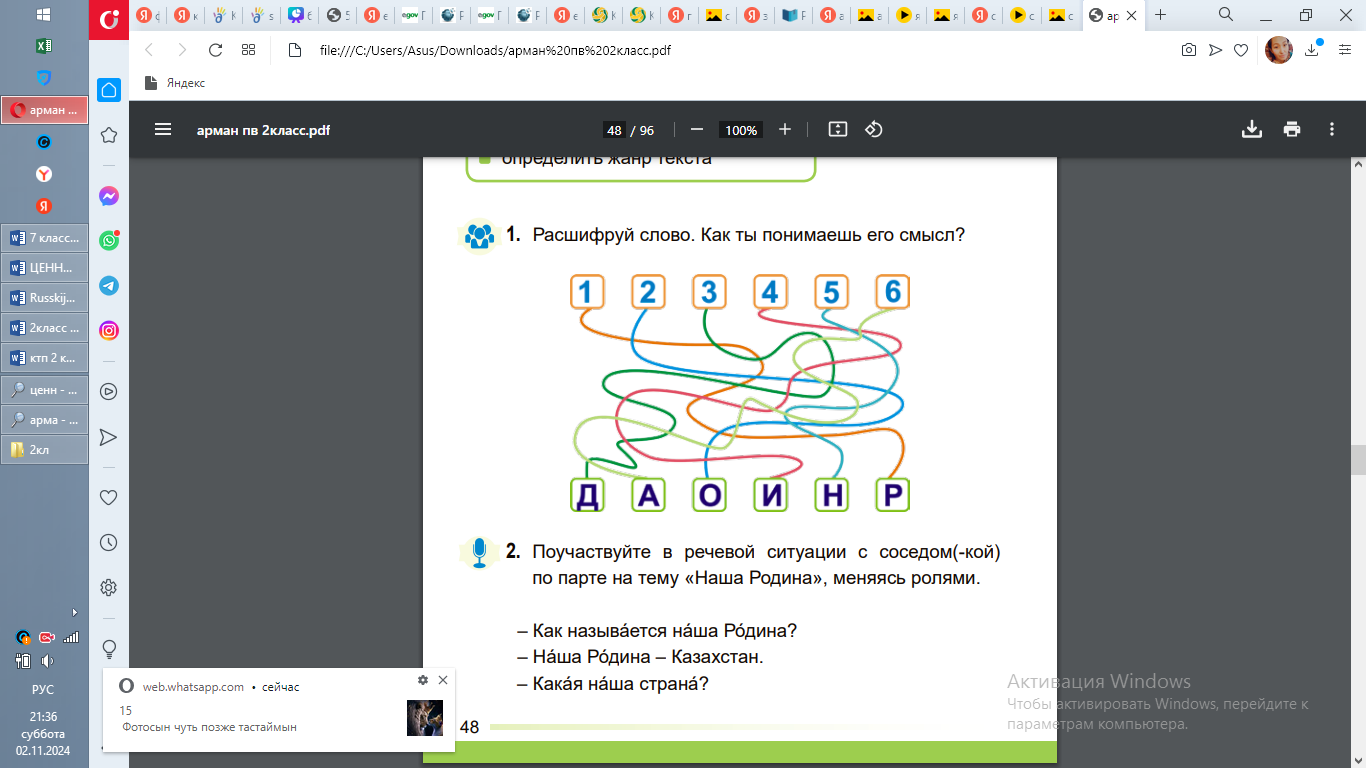
Task: Open the 2кл folder window on taskbar
Action: 44,450
